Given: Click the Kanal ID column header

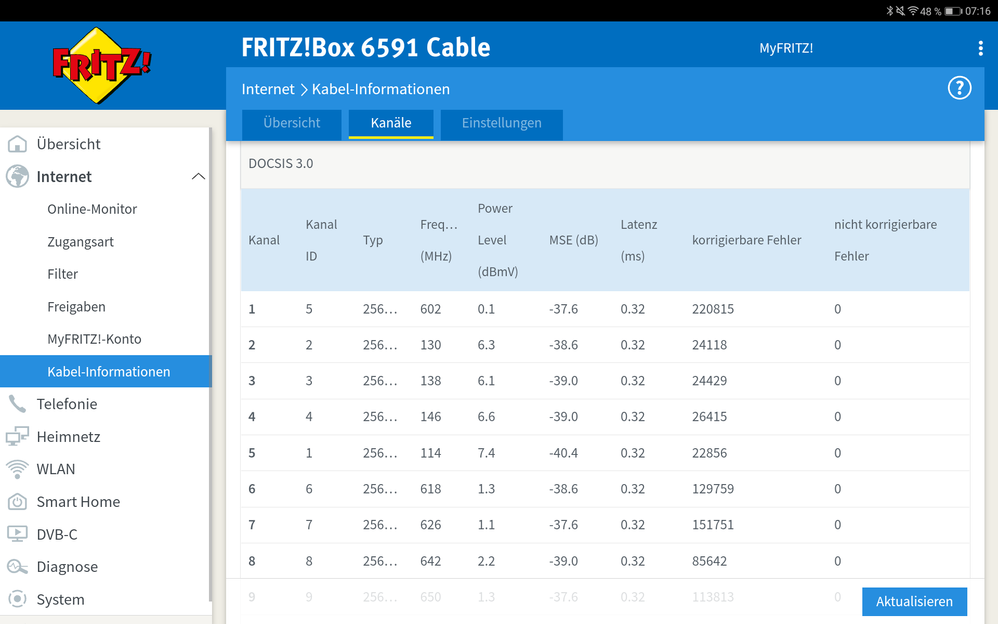Looking at the screenshot, I should tap(321, 240).
